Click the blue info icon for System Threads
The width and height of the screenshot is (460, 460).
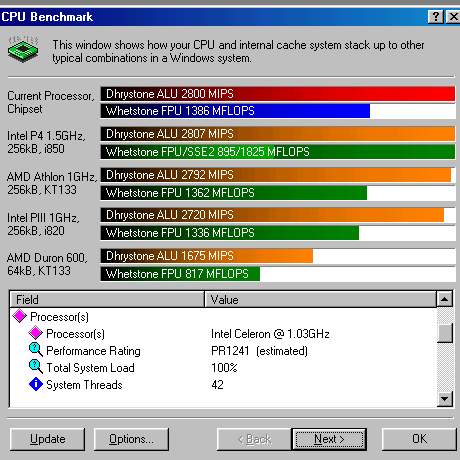[36, 384]
